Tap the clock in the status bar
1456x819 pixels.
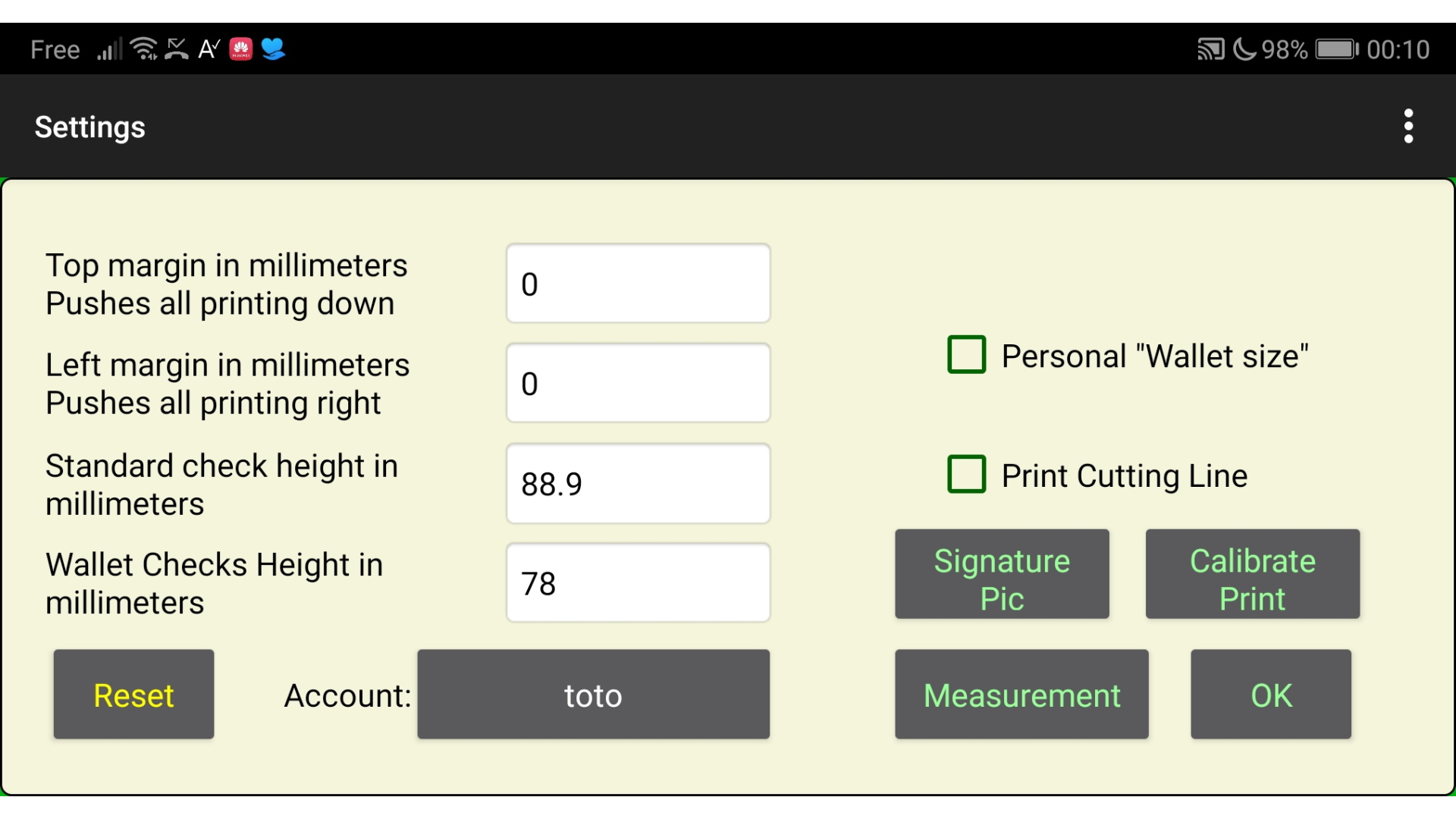click(x=1400, y=49)
